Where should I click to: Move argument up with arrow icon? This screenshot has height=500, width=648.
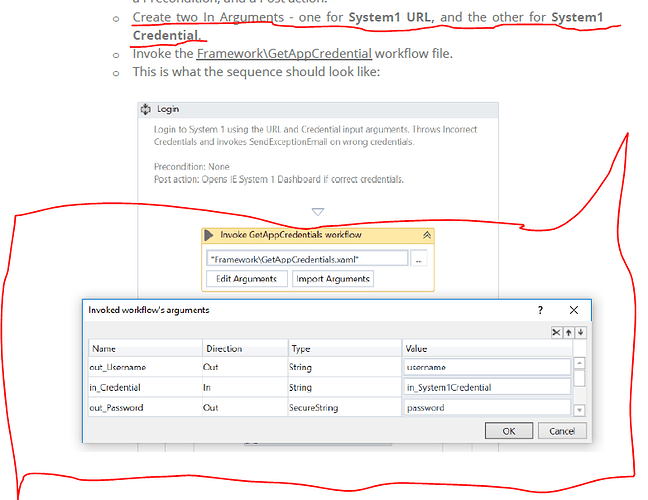tap(569, 332)
